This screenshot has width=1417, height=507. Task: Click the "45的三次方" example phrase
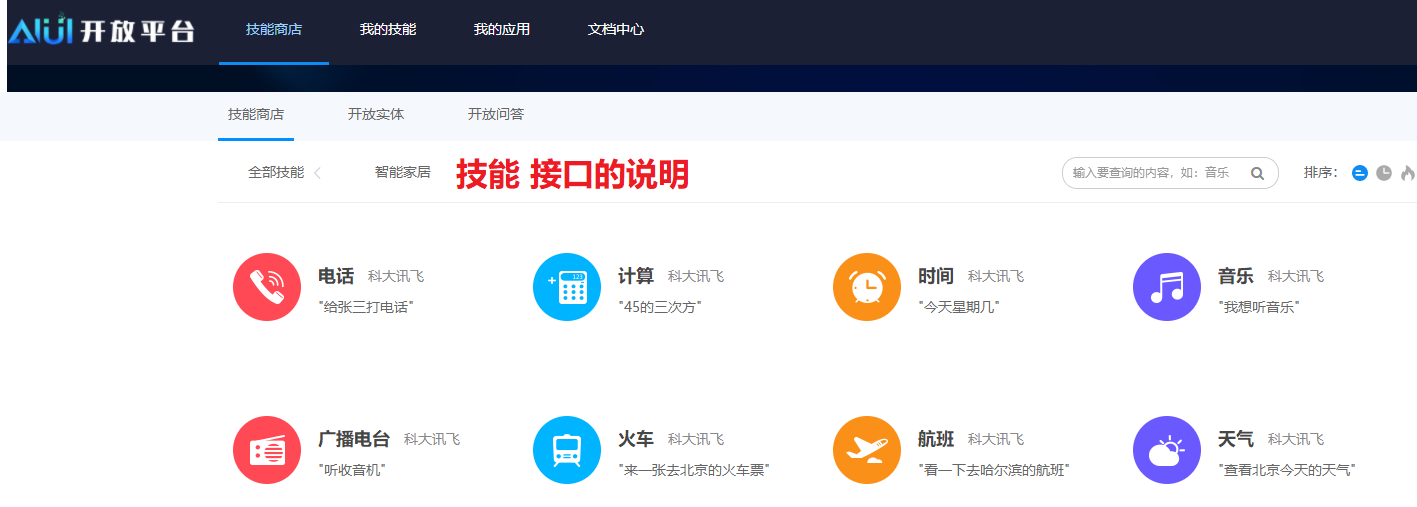(660, 307)
